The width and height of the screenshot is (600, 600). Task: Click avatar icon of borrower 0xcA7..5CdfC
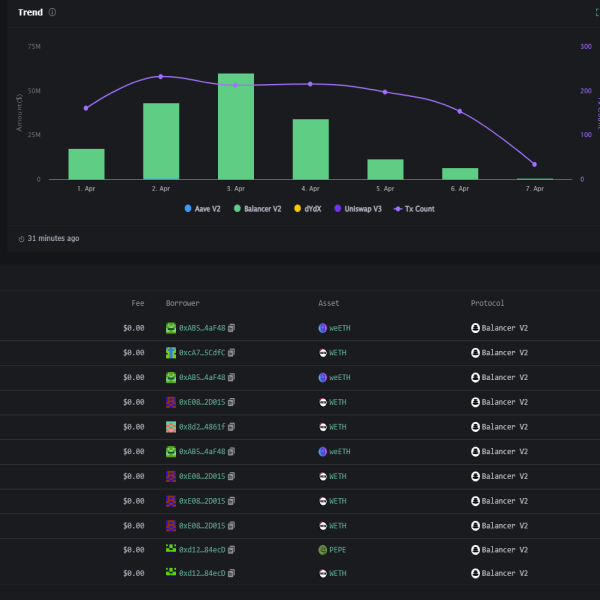point(171,352)
